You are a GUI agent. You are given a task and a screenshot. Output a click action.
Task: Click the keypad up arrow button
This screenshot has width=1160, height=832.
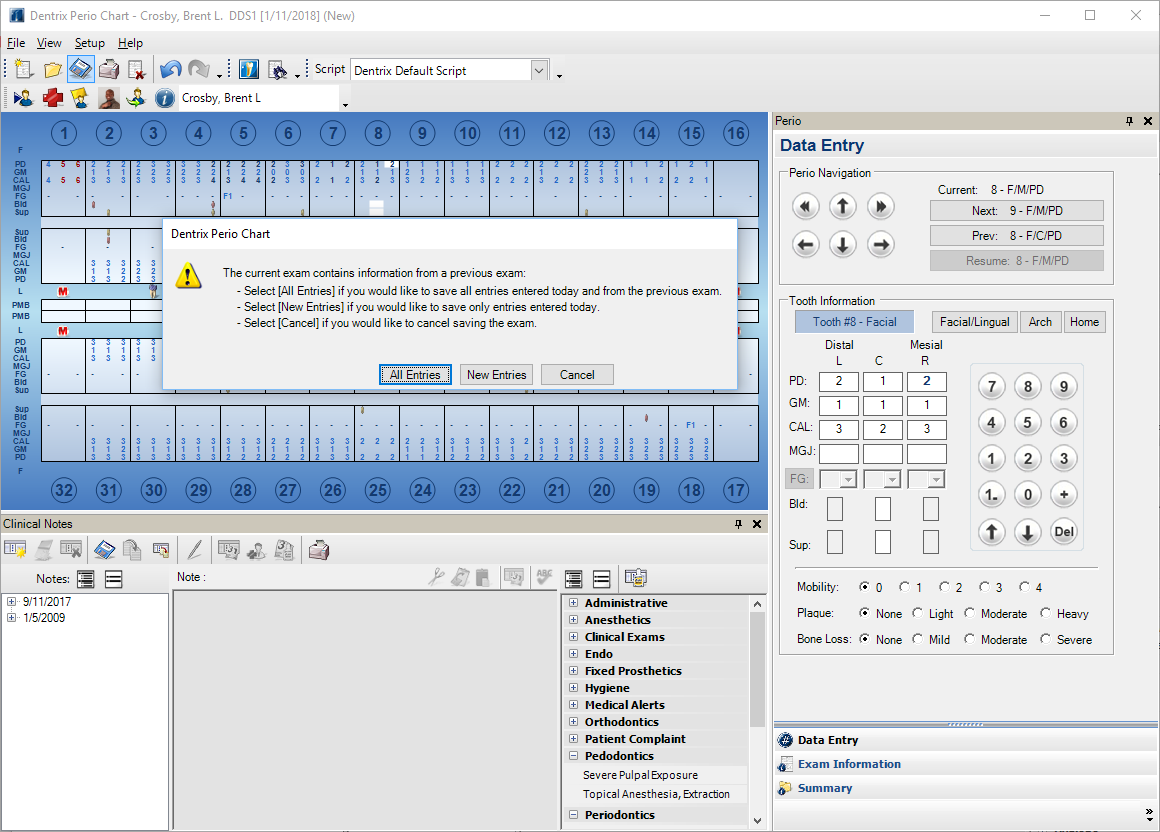(x=992, y=531)
